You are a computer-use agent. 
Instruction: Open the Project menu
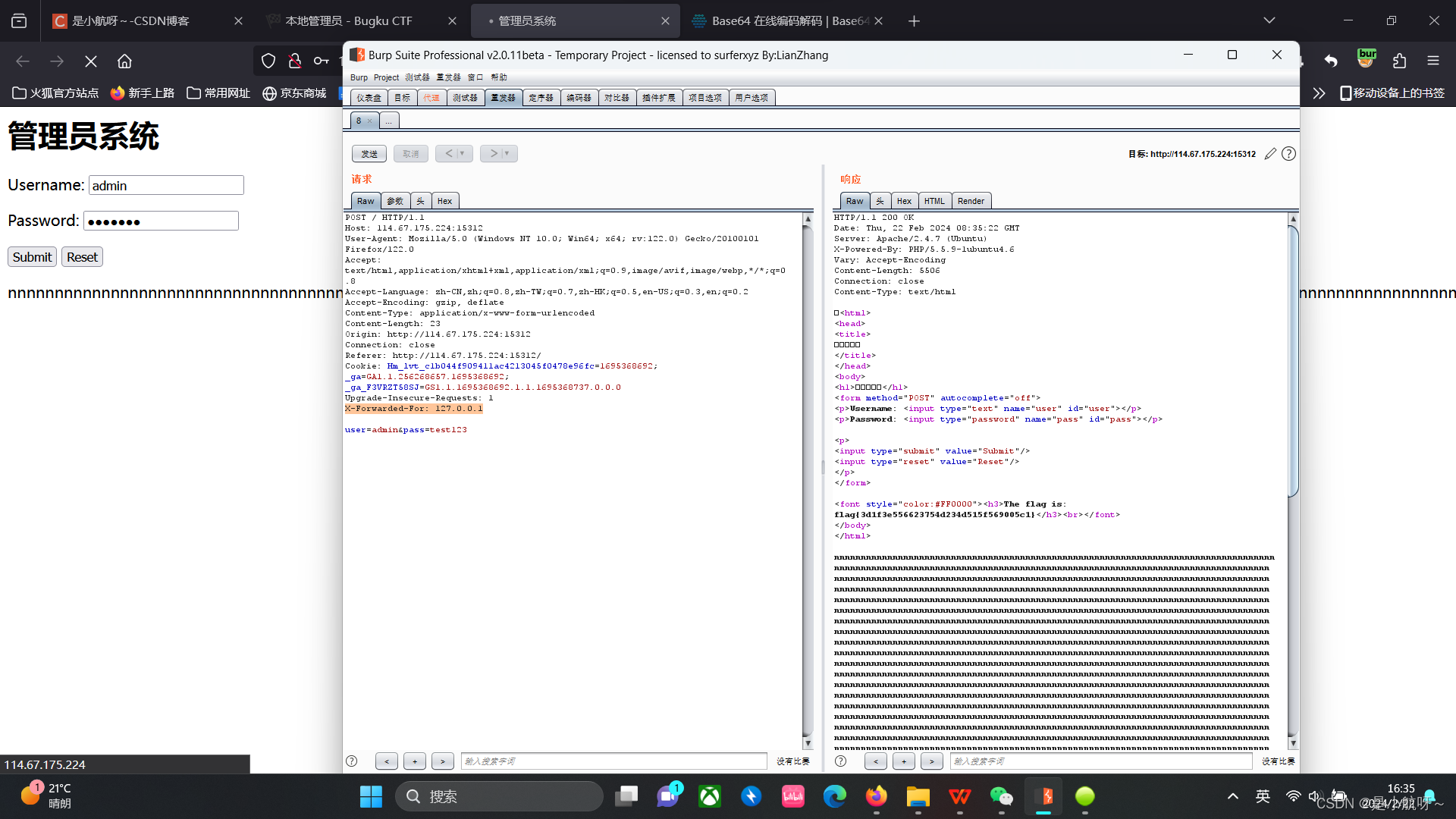[386, 77]
